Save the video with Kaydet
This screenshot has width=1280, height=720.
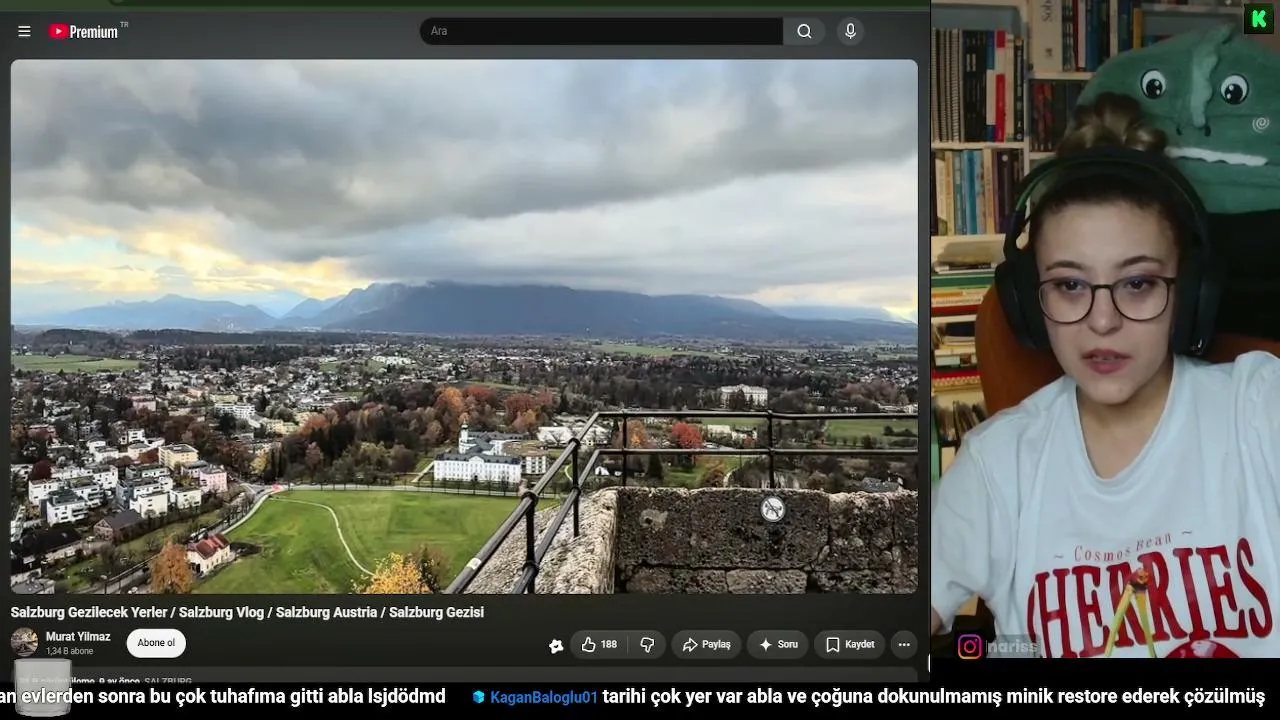[x=850, y=645]
